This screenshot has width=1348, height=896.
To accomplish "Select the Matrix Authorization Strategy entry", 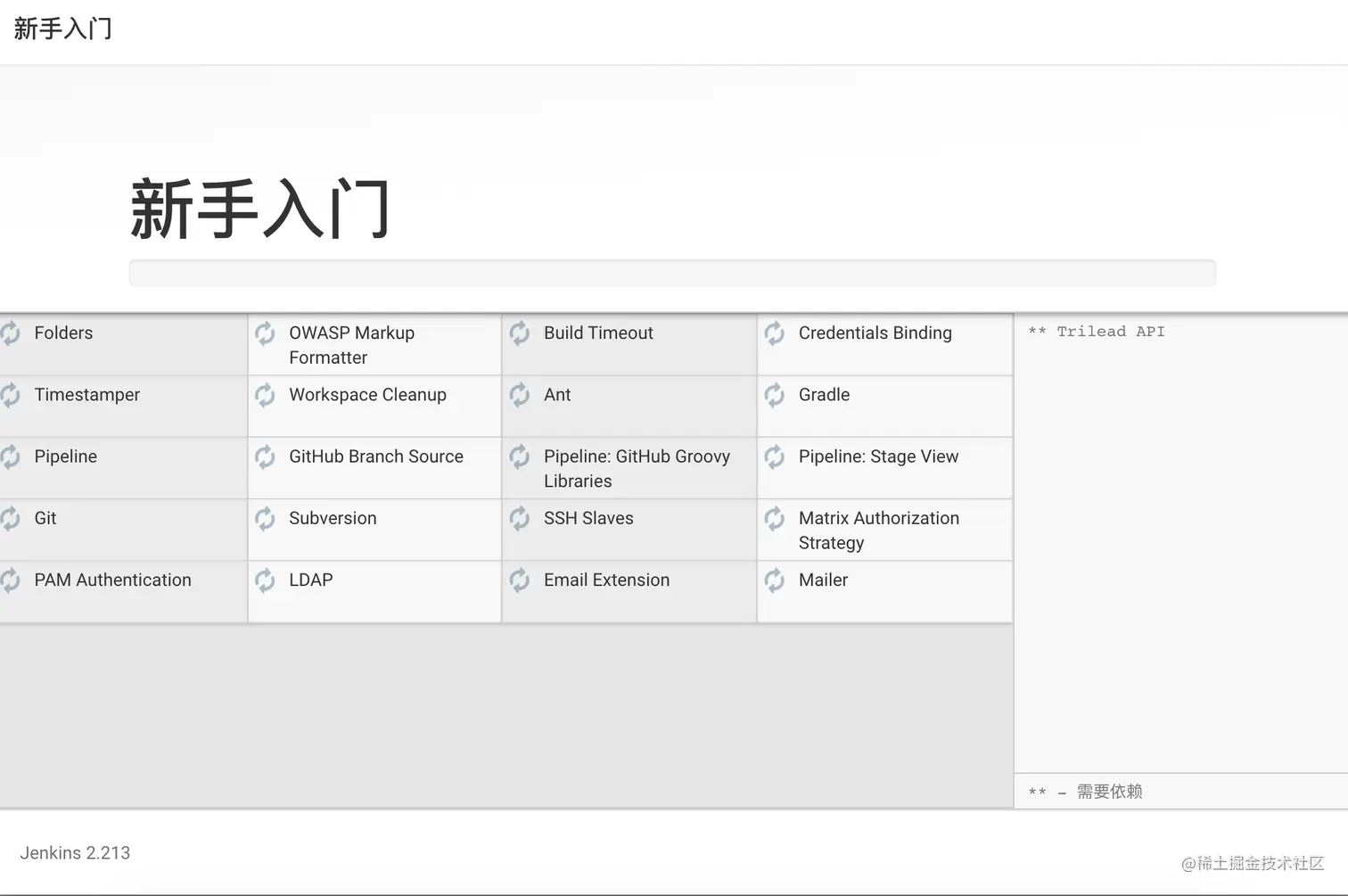I will pyautogui.click(x=879, y=530).
